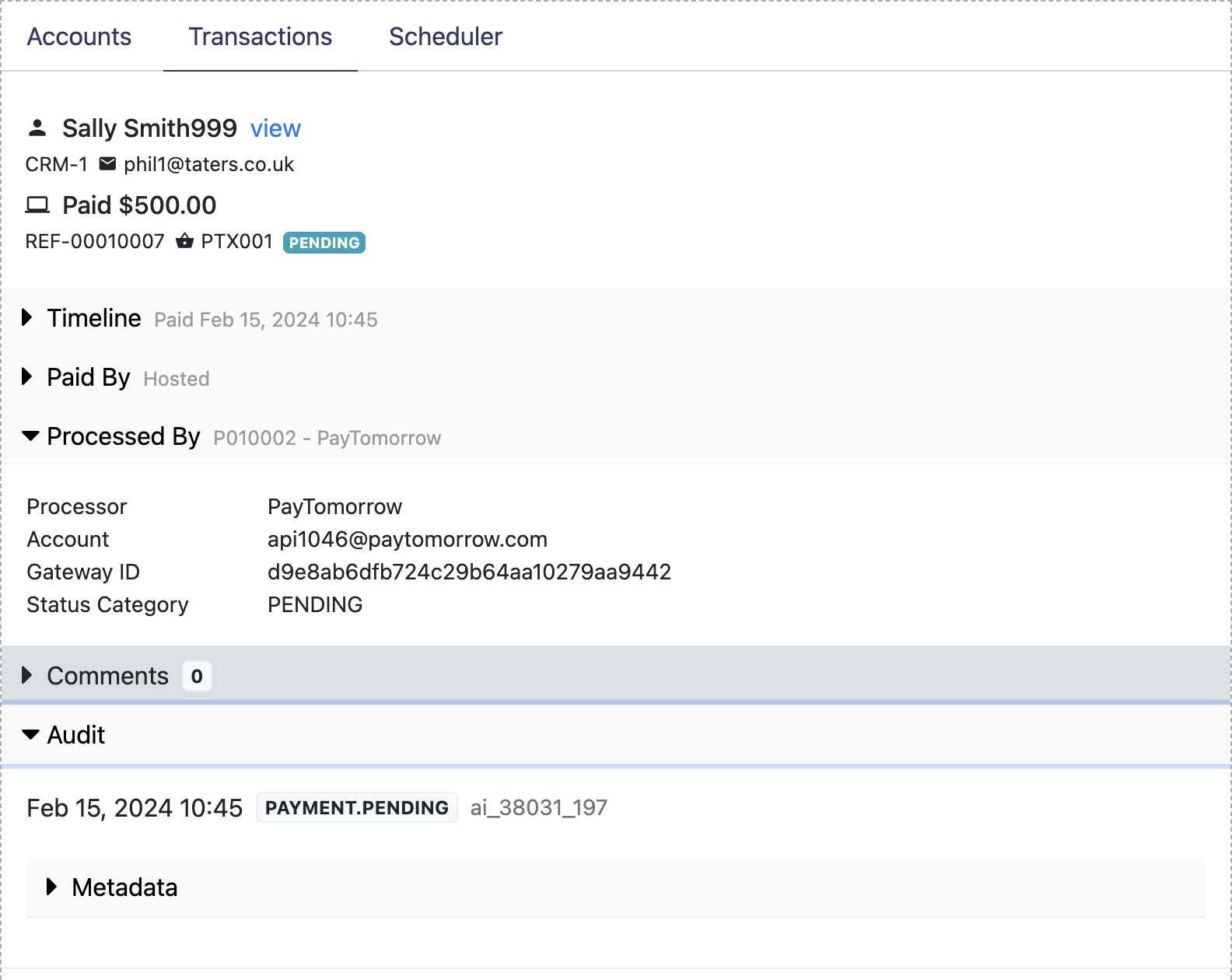The image size is (1232, 980).
Task: Click the CRM-1 customer identifier
Action: [57, 164]
